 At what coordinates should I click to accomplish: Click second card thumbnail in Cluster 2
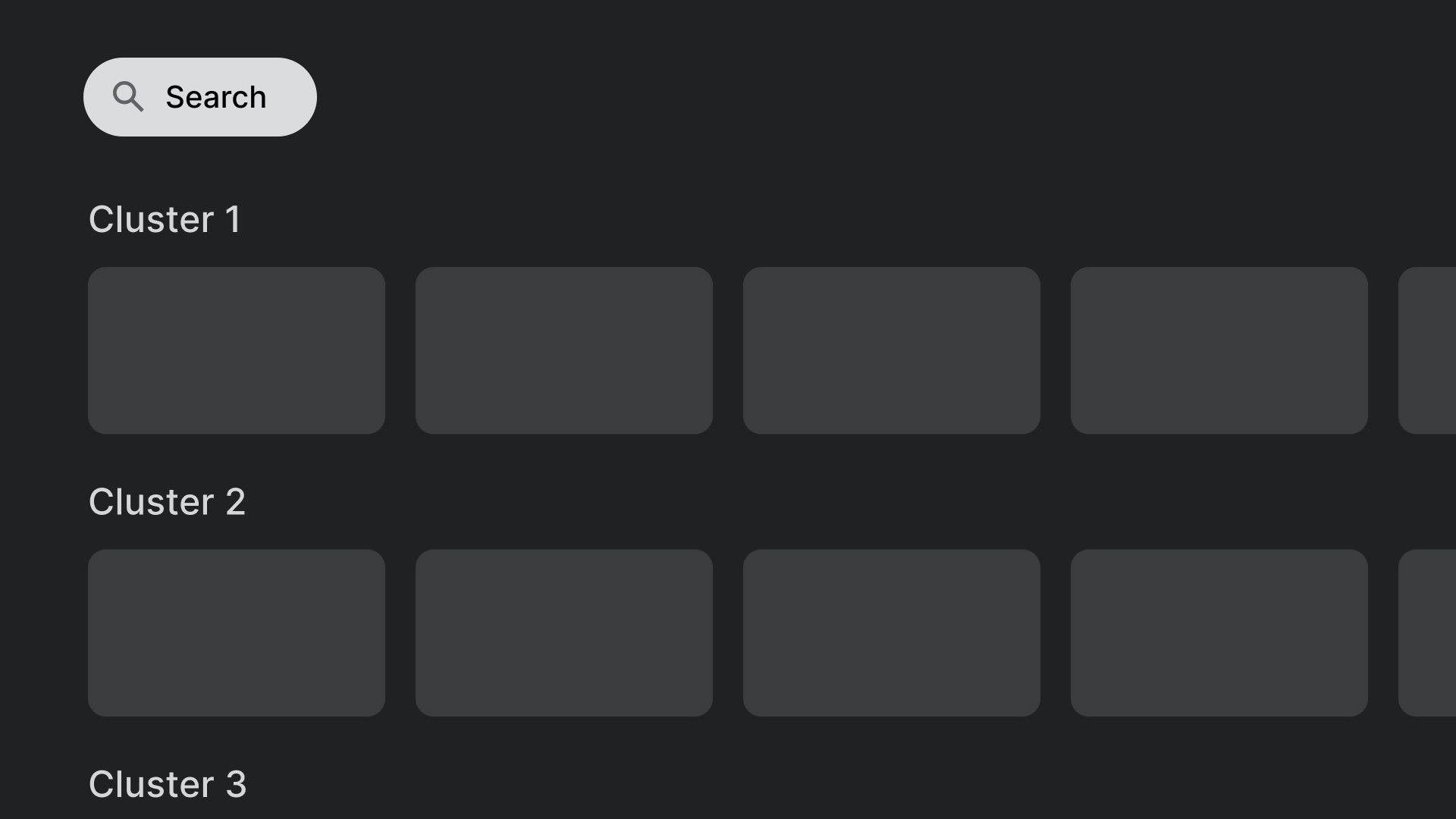(563, 632)
